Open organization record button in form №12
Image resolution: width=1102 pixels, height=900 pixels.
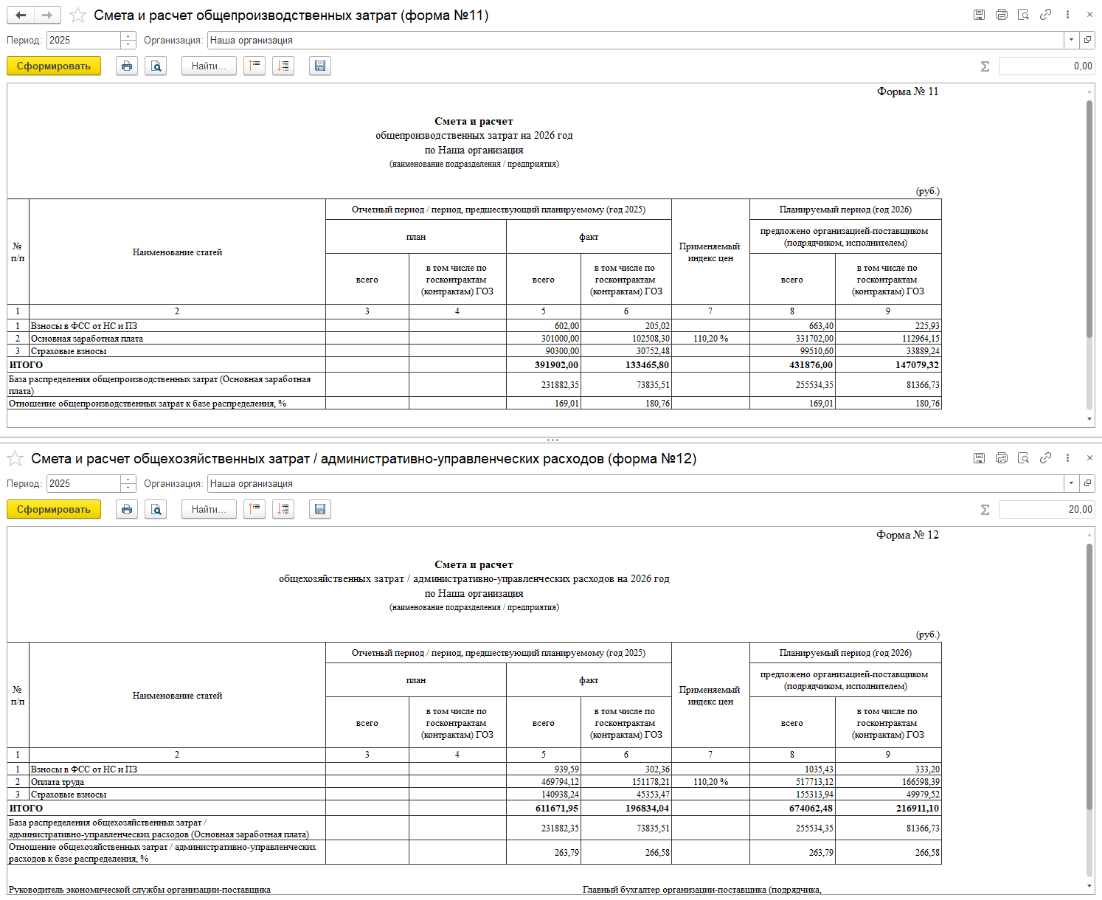pyautogui.click(x=1087, y=483)
